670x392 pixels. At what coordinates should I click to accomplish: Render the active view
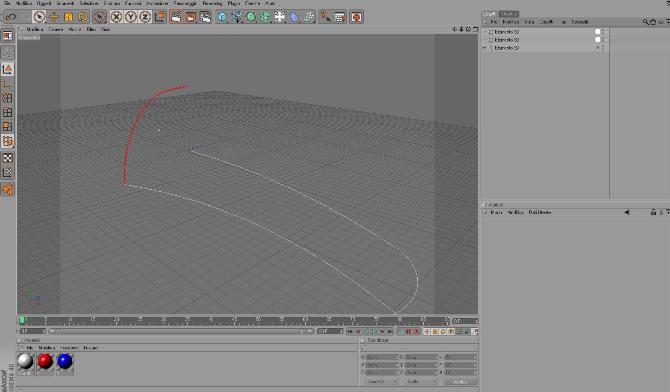point(176,17)
